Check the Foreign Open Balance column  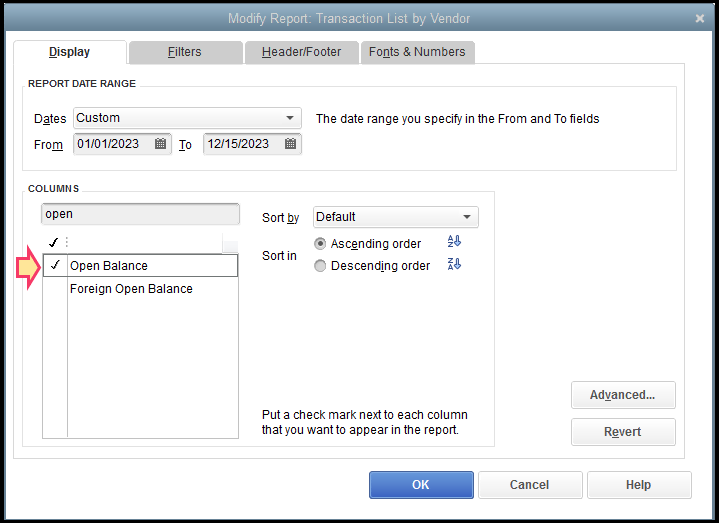(55, 289)
